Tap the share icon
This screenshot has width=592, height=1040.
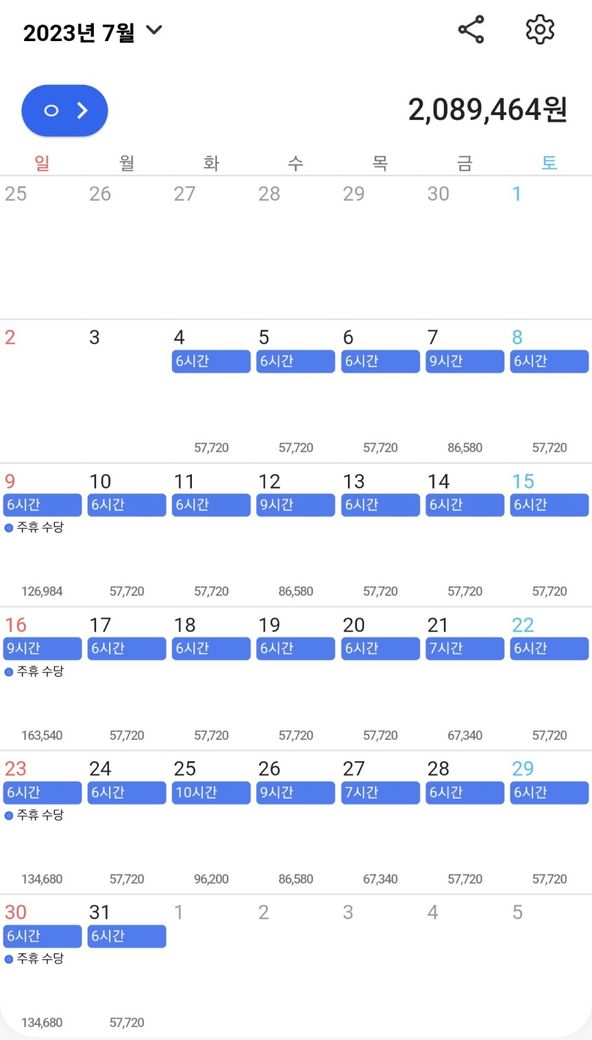pos(471,31)
